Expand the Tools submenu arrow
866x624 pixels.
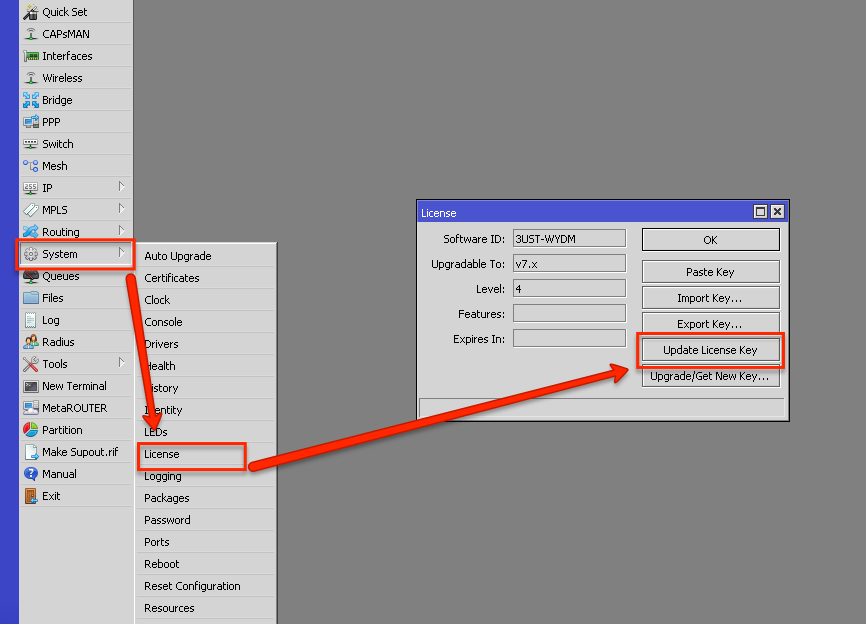(122, 363)
